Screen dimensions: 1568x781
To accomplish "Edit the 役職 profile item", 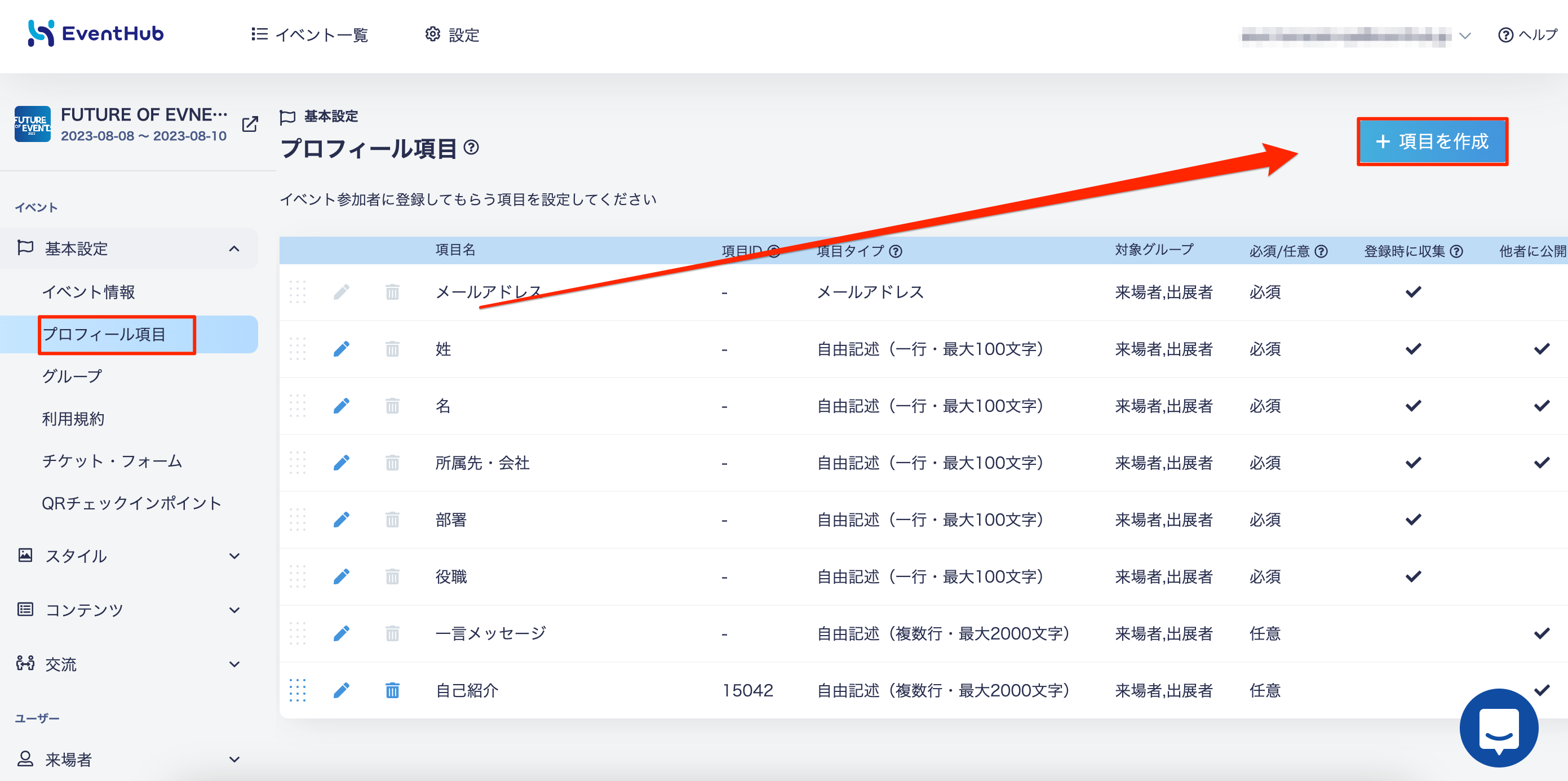I will [x=342, y=576].
